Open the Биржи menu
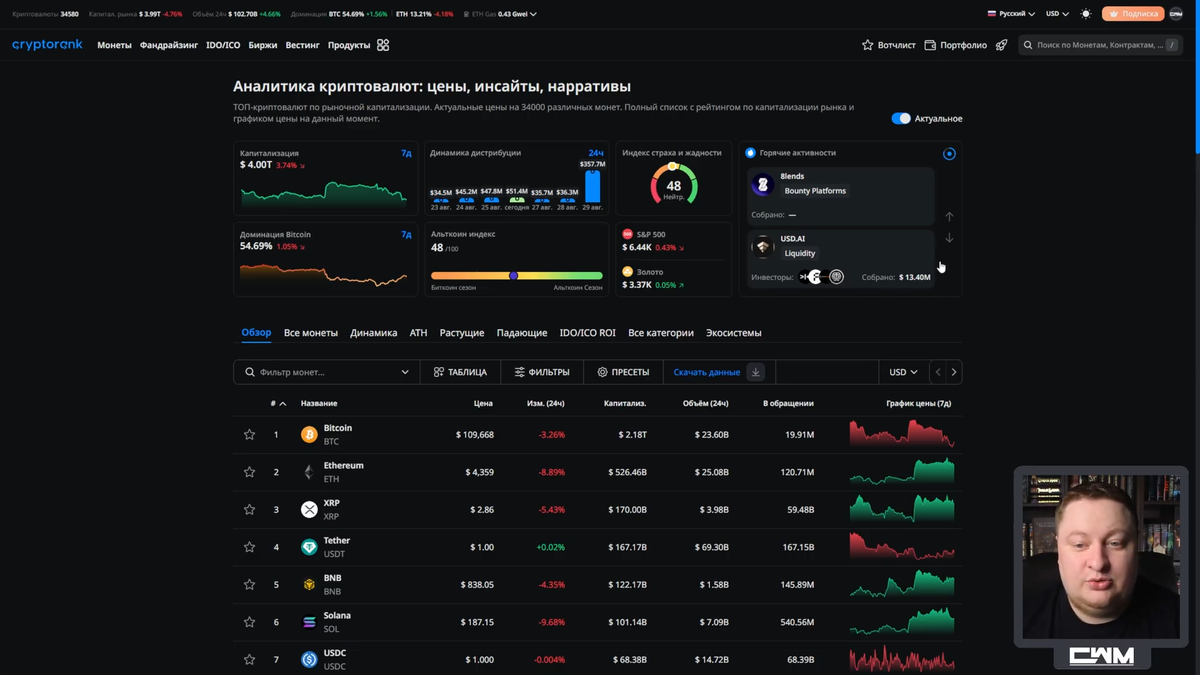Screen dimensions: 1200x675 click(263, 45)
